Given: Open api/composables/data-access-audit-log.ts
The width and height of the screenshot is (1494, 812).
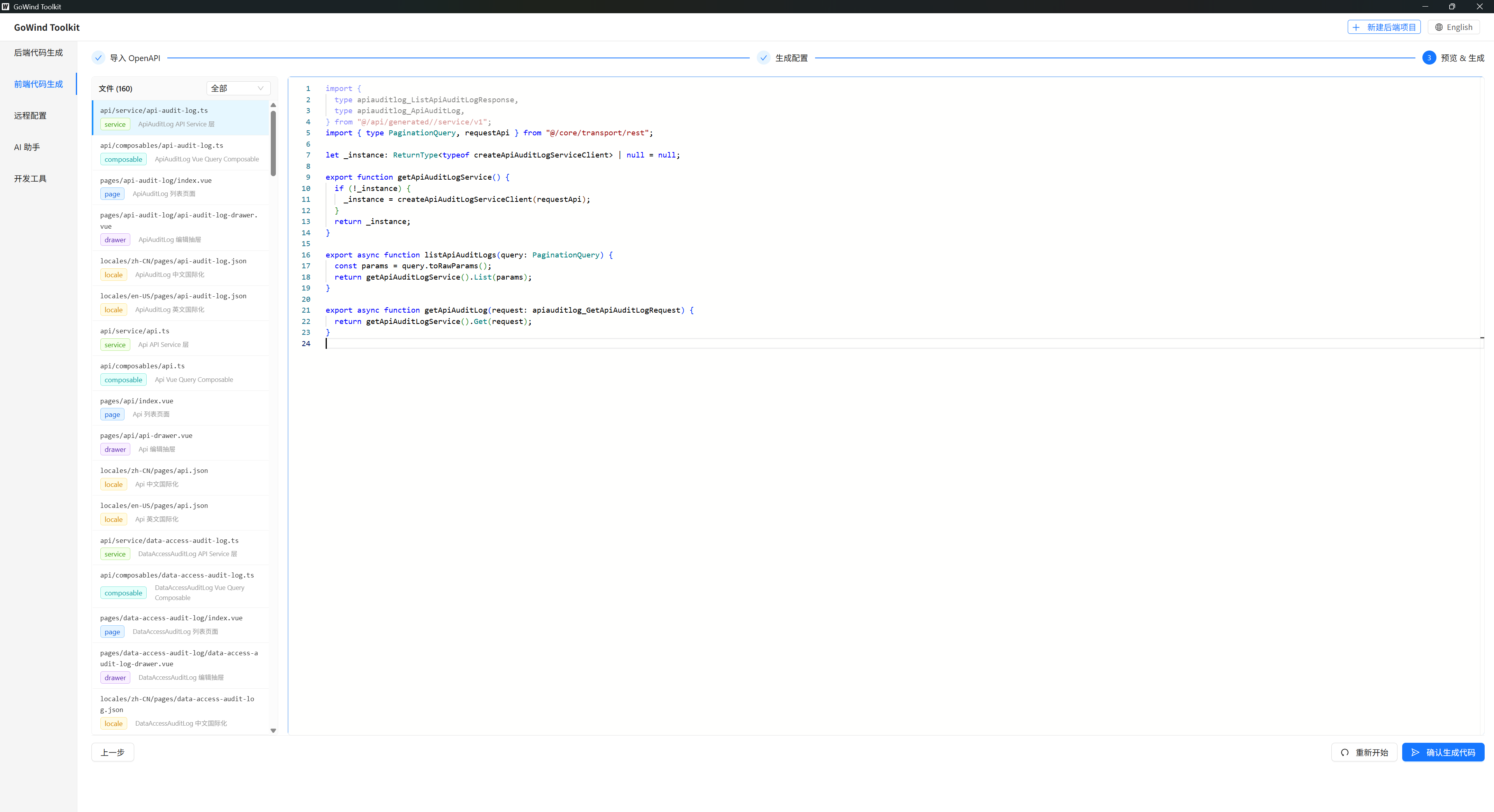Looking at the screenshot, I should pos(181,586).
